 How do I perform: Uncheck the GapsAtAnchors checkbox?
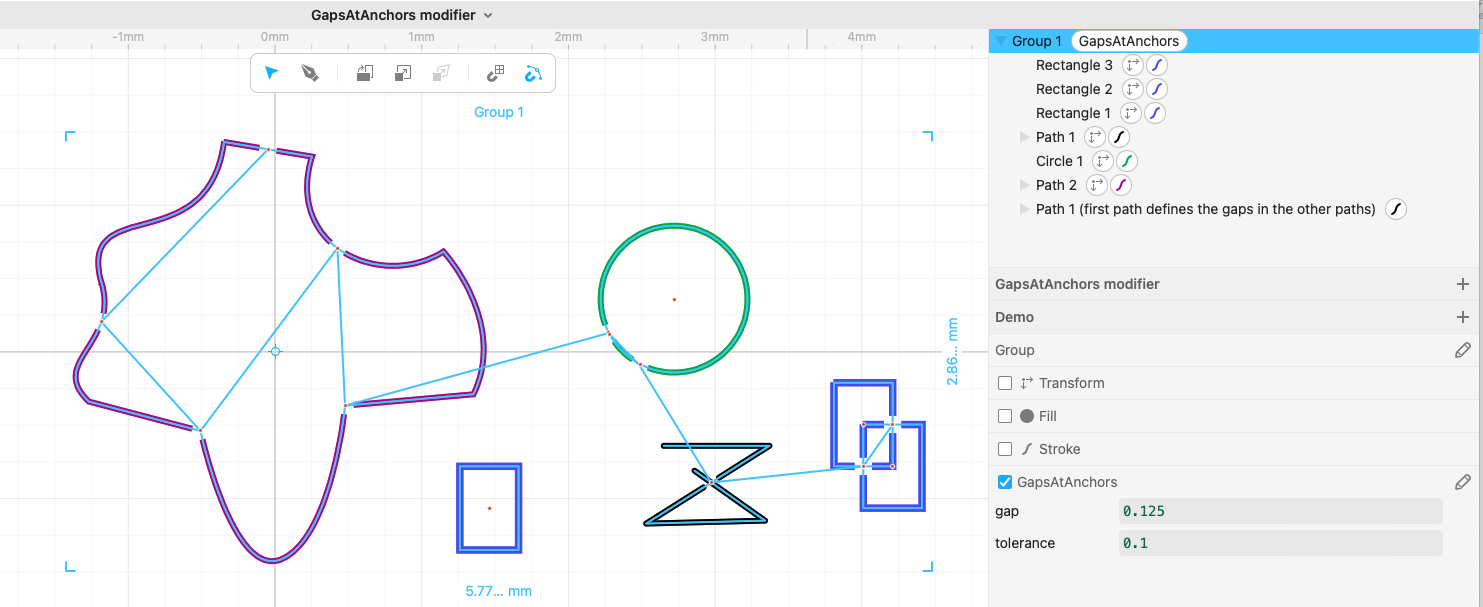(x=1005, y=482)
